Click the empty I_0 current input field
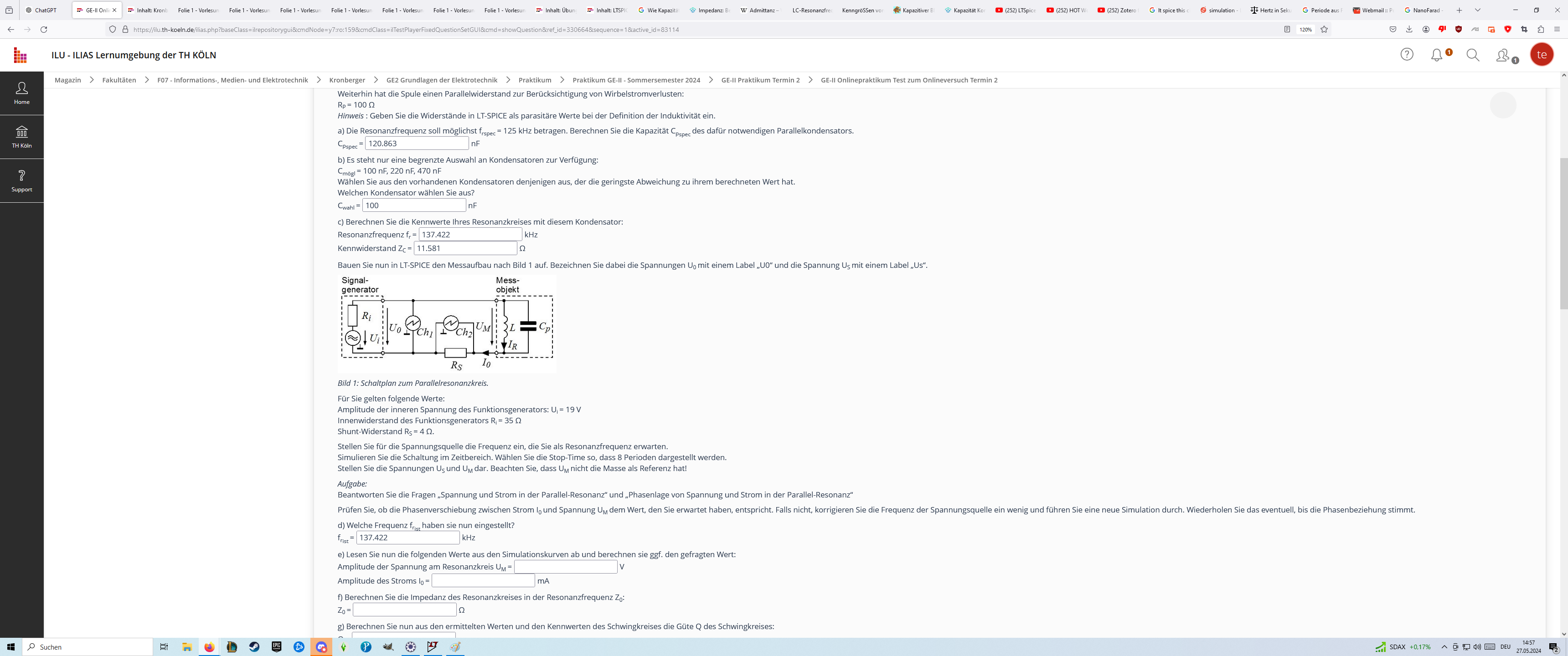The width and height of the screenshot is (1568, 656). [483, 580]
